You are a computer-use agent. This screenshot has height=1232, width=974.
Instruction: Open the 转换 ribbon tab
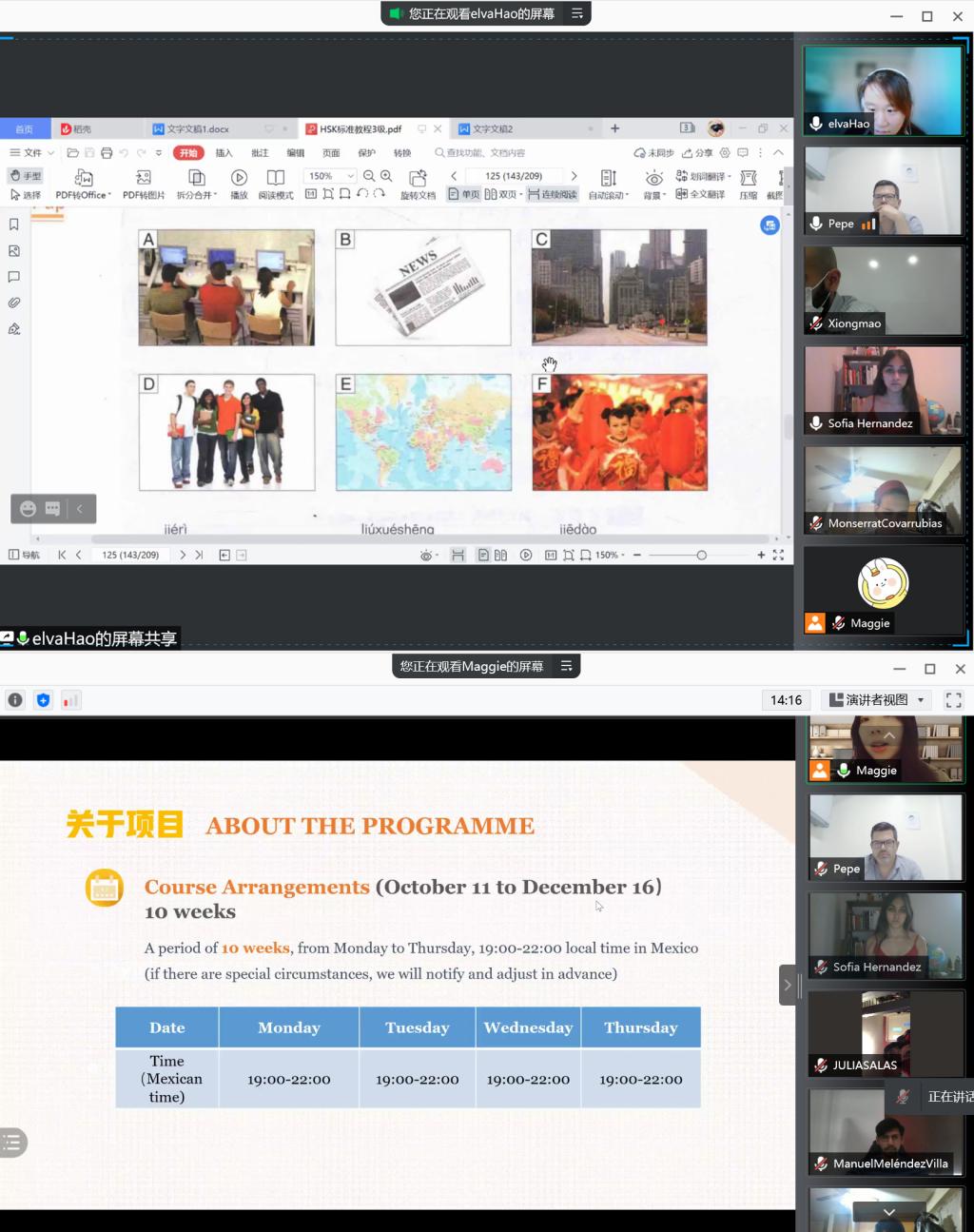tap(402, 152)
